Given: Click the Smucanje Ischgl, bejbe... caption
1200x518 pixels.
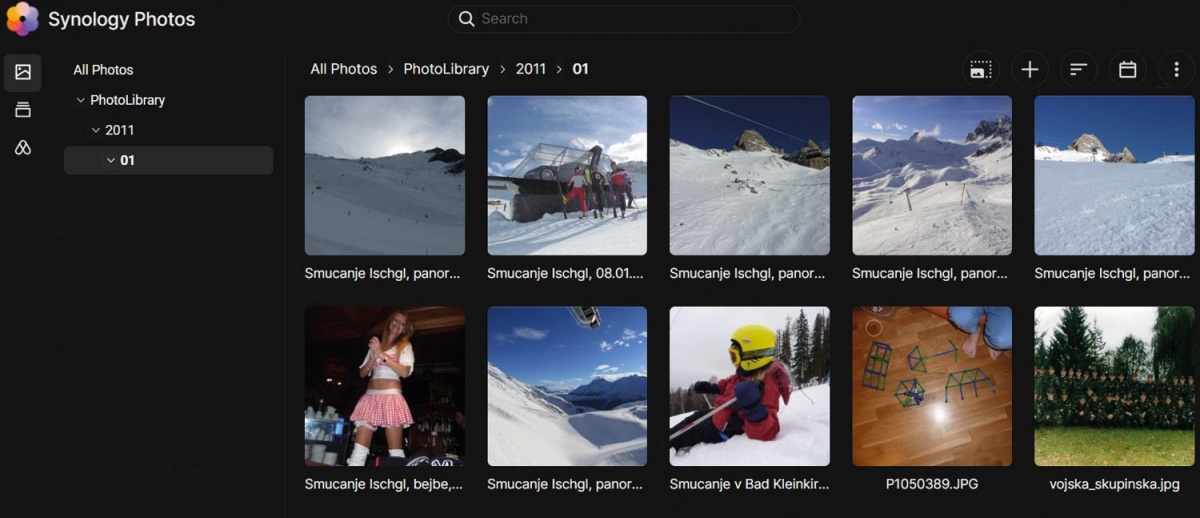Looking at the screenshot, I should [x=385, y=484].
